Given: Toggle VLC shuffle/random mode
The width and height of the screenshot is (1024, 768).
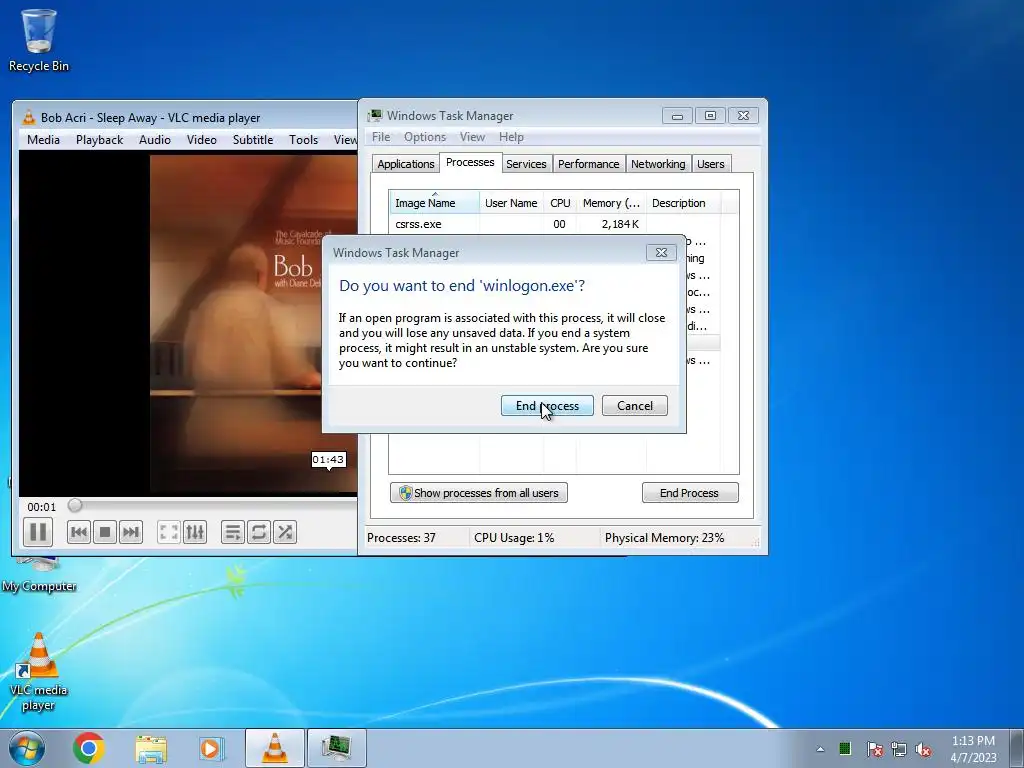Looking at the screenshot, I should tap(285, 532).
